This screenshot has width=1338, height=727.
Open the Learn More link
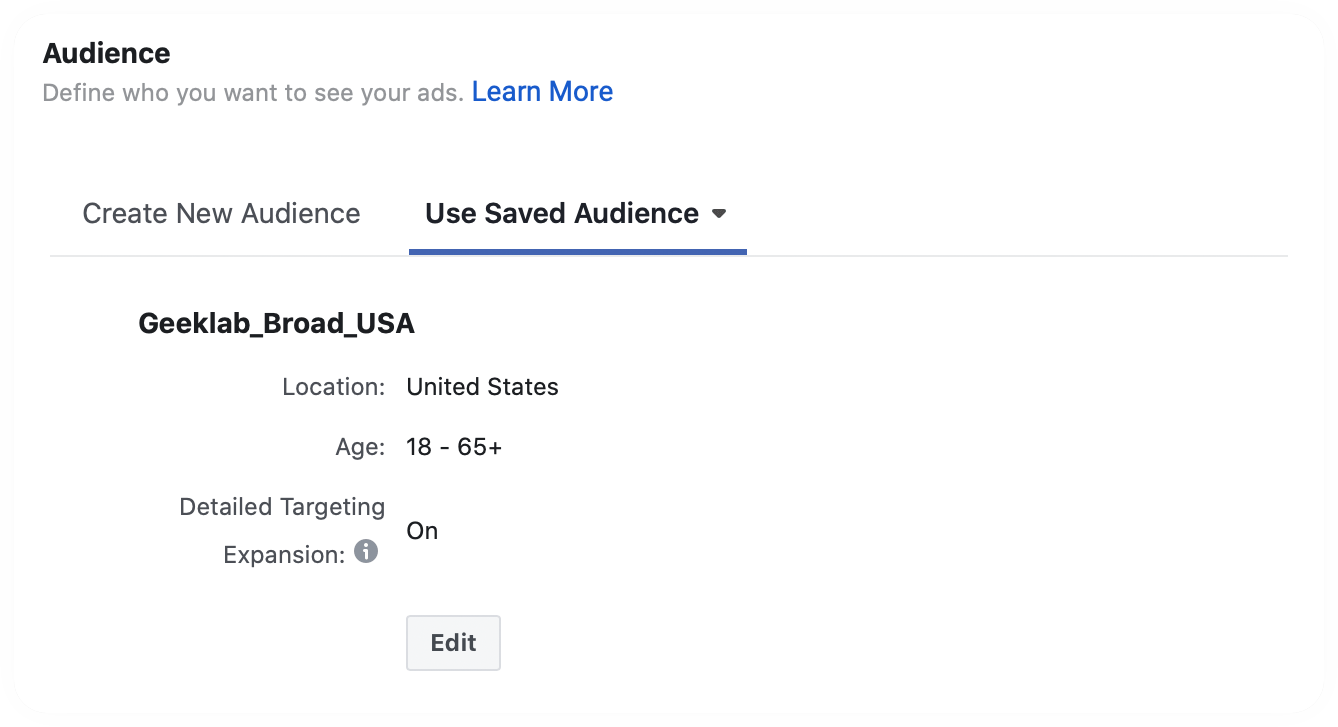[542, 92]
